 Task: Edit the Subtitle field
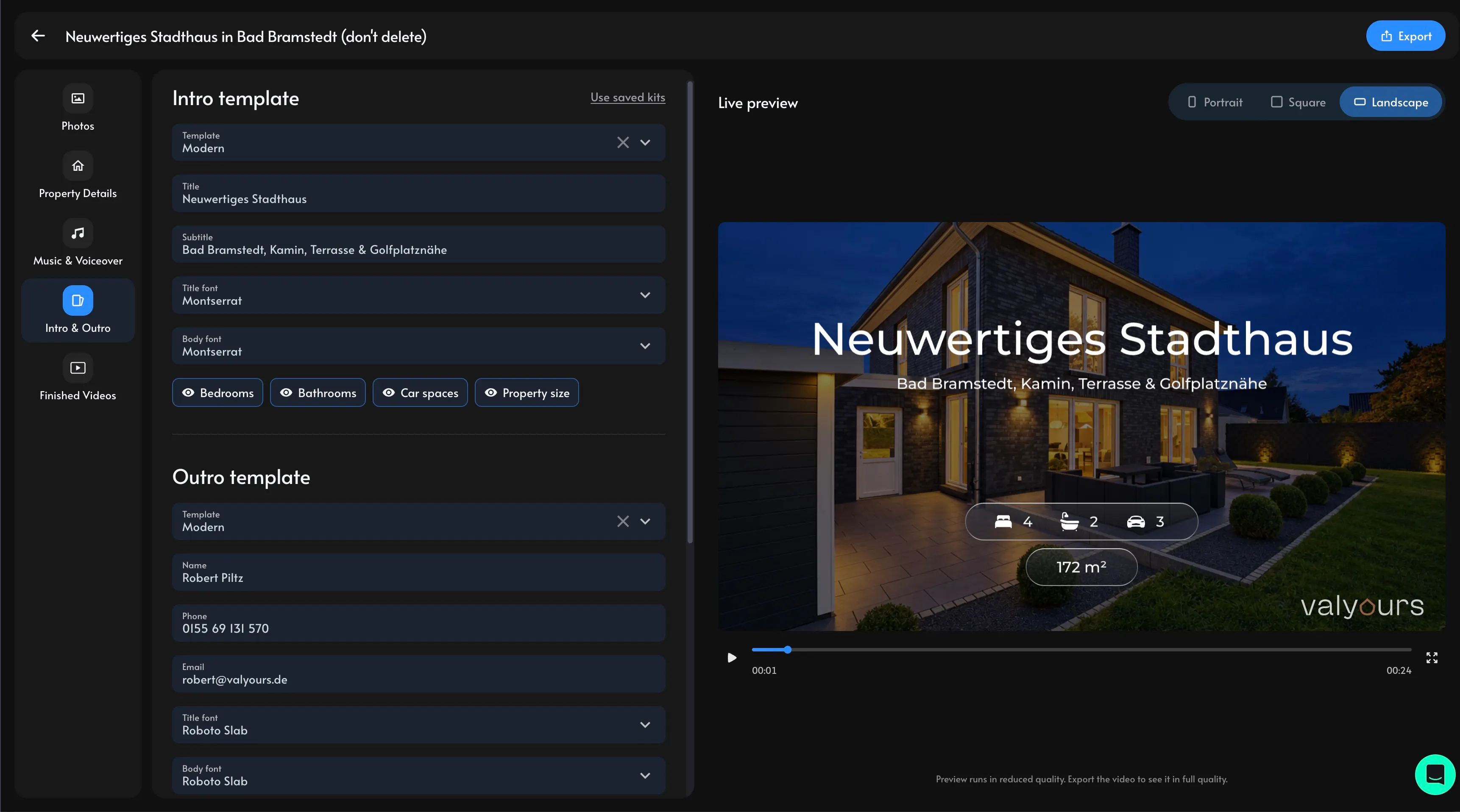point(419,244)
